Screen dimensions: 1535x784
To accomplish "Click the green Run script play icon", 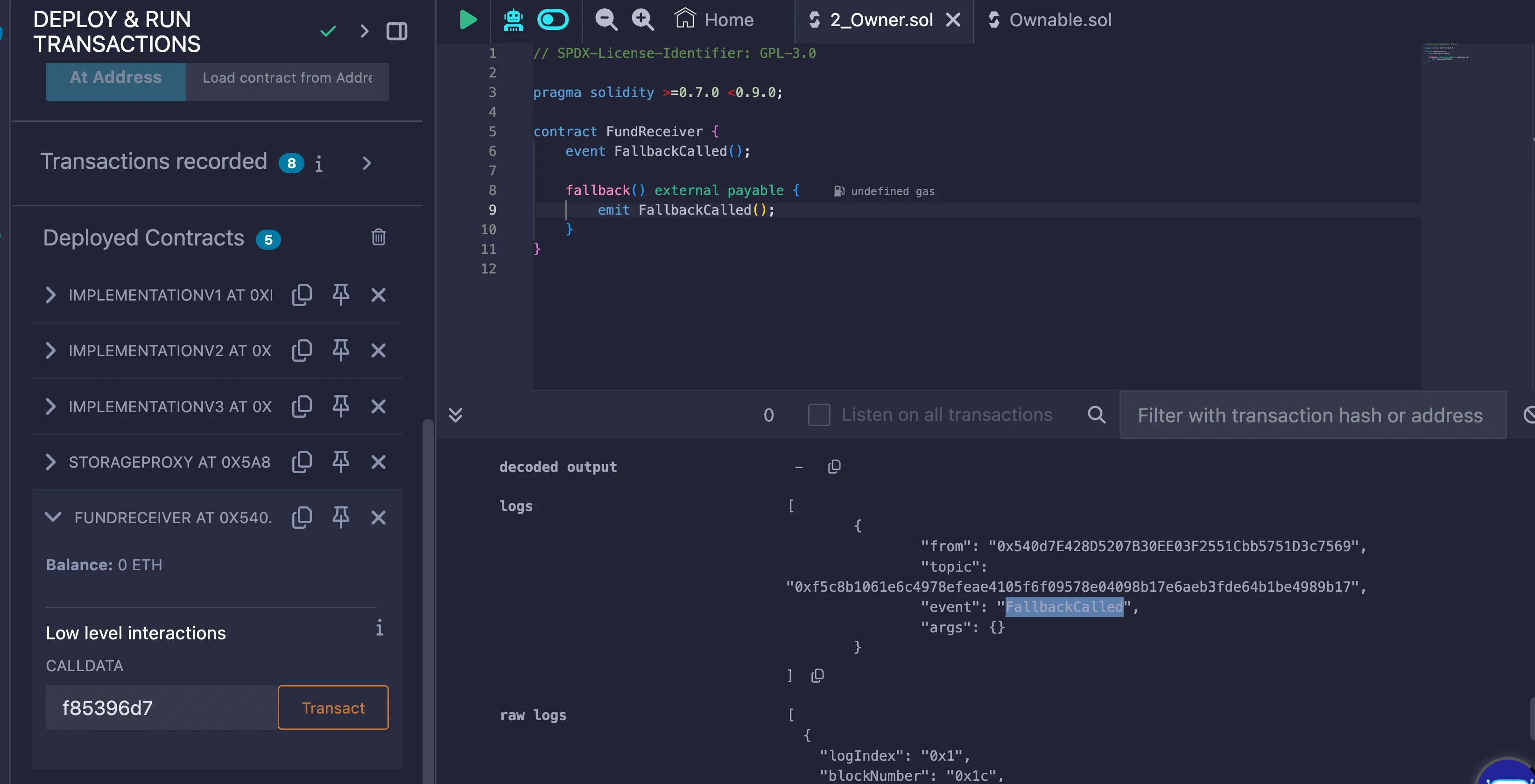I will click(468, 20).
